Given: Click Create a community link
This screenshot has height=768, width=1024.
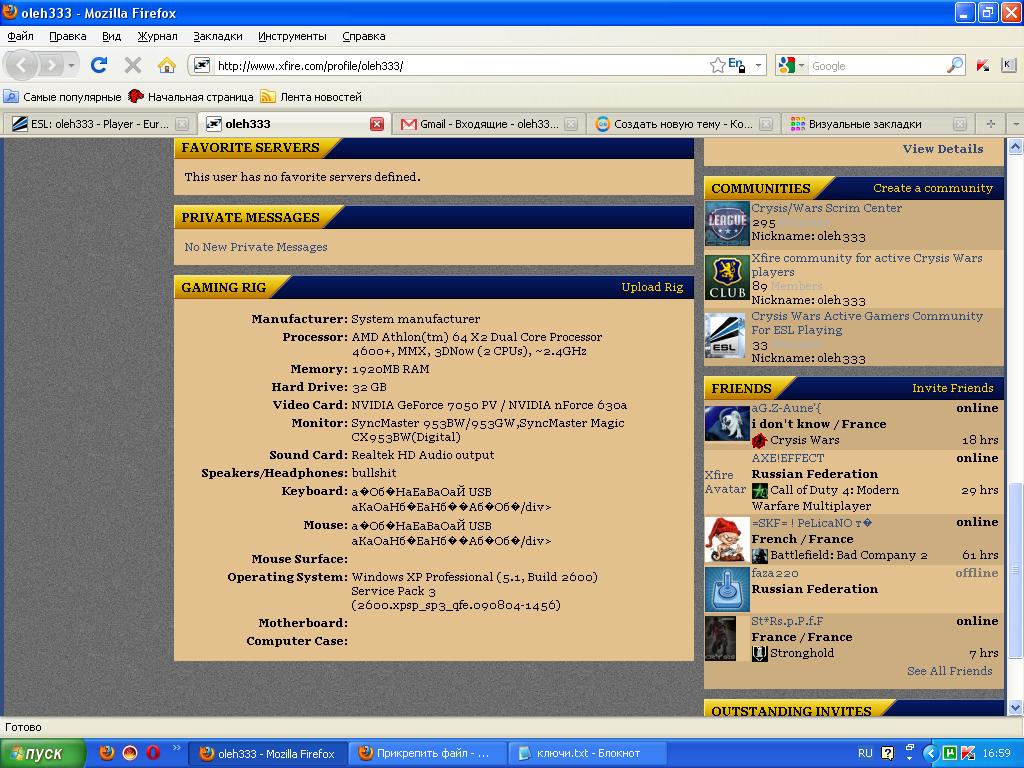Looking at the screenshot, I should pos(933,188).
